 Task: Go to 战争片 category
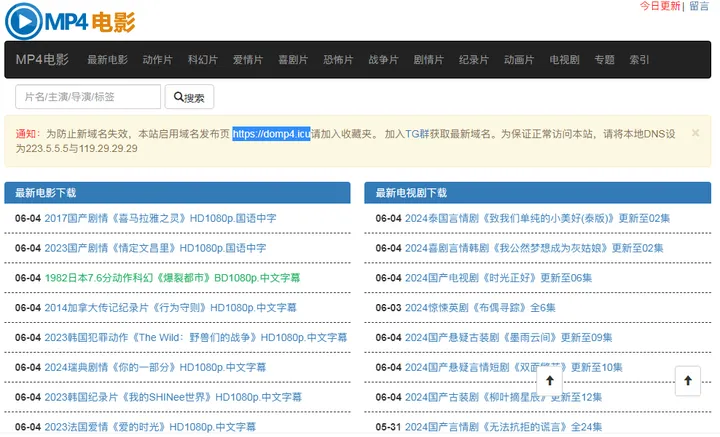[x=383, y=60]
